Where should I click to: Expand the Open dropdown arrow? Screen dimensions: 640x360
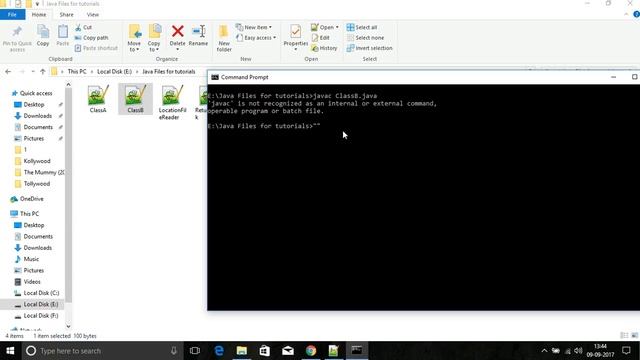pos(337,27)
